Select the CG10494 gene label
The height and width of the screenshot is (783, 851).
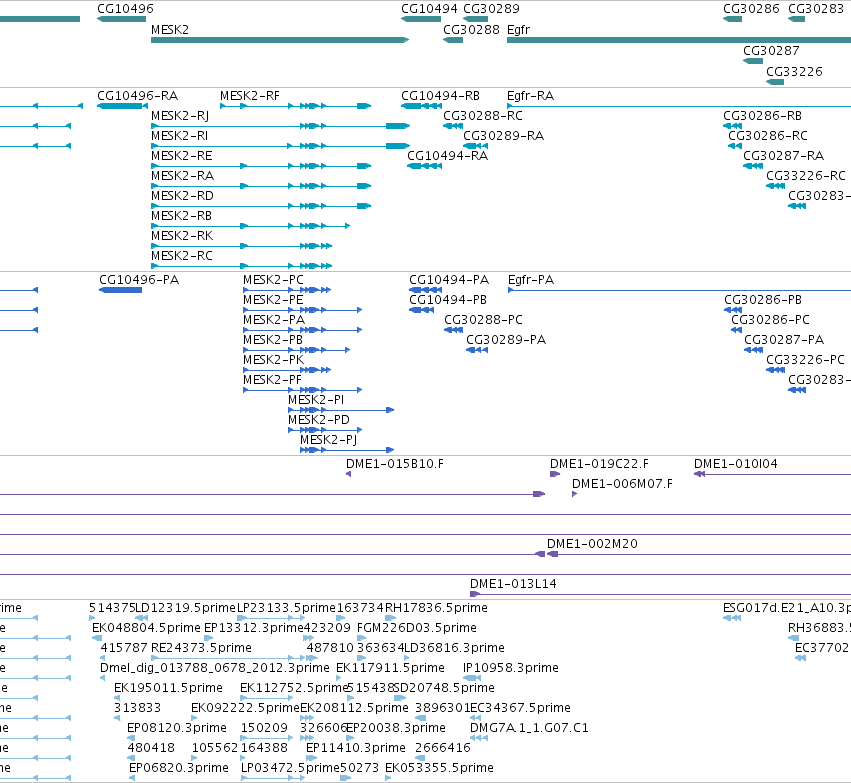[429, 9]
